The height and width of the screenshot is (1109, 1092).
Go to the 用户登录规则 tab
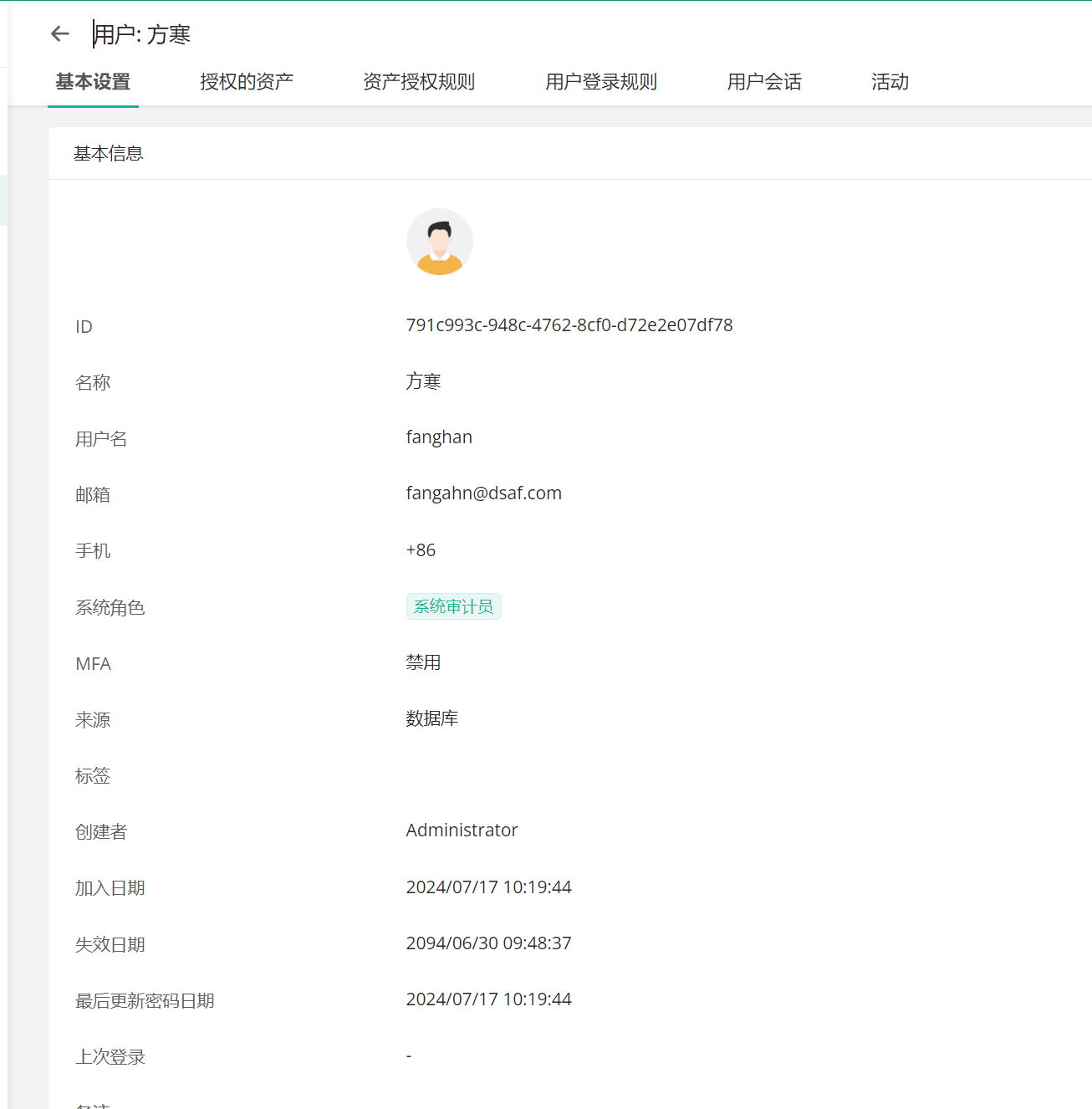pyautogui.click(x=600, y=82)
